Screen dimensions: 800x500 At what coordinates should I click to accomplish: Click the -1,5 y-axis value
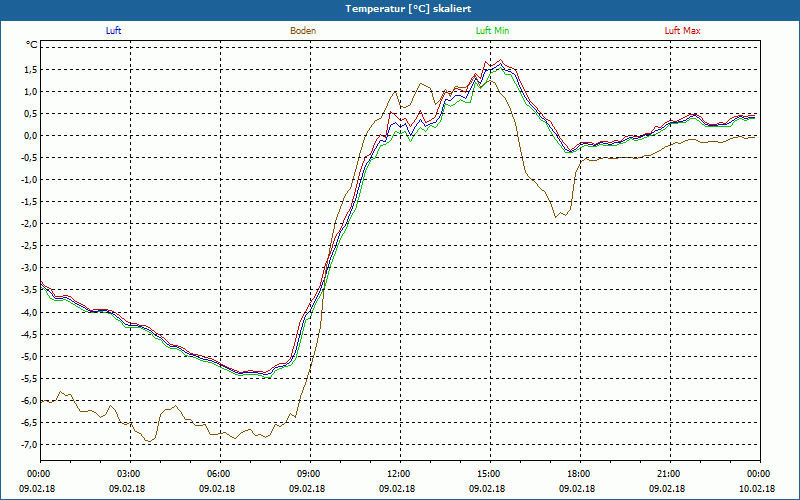pos(29,202)
